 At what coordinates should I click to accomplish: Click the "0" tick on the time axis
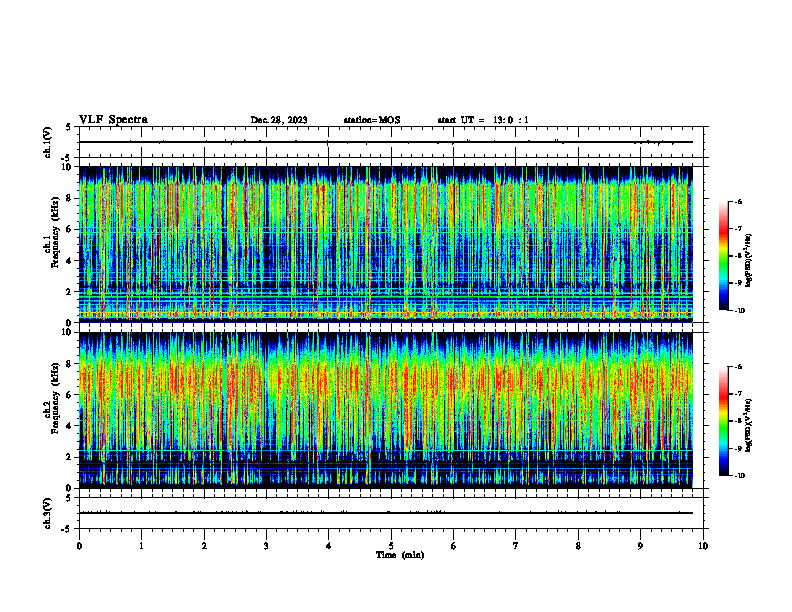79,546
